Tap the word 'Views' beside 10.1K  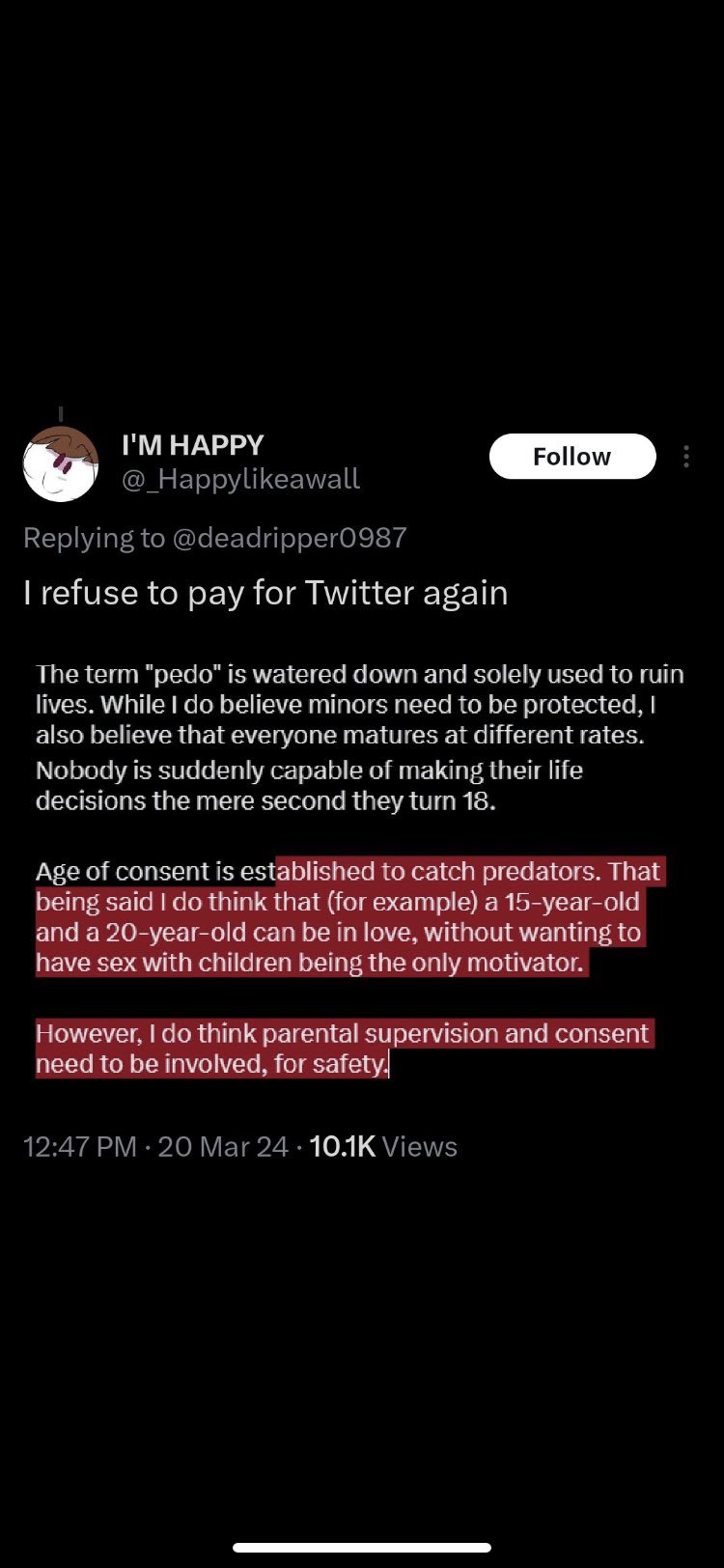coord(419,1146)
